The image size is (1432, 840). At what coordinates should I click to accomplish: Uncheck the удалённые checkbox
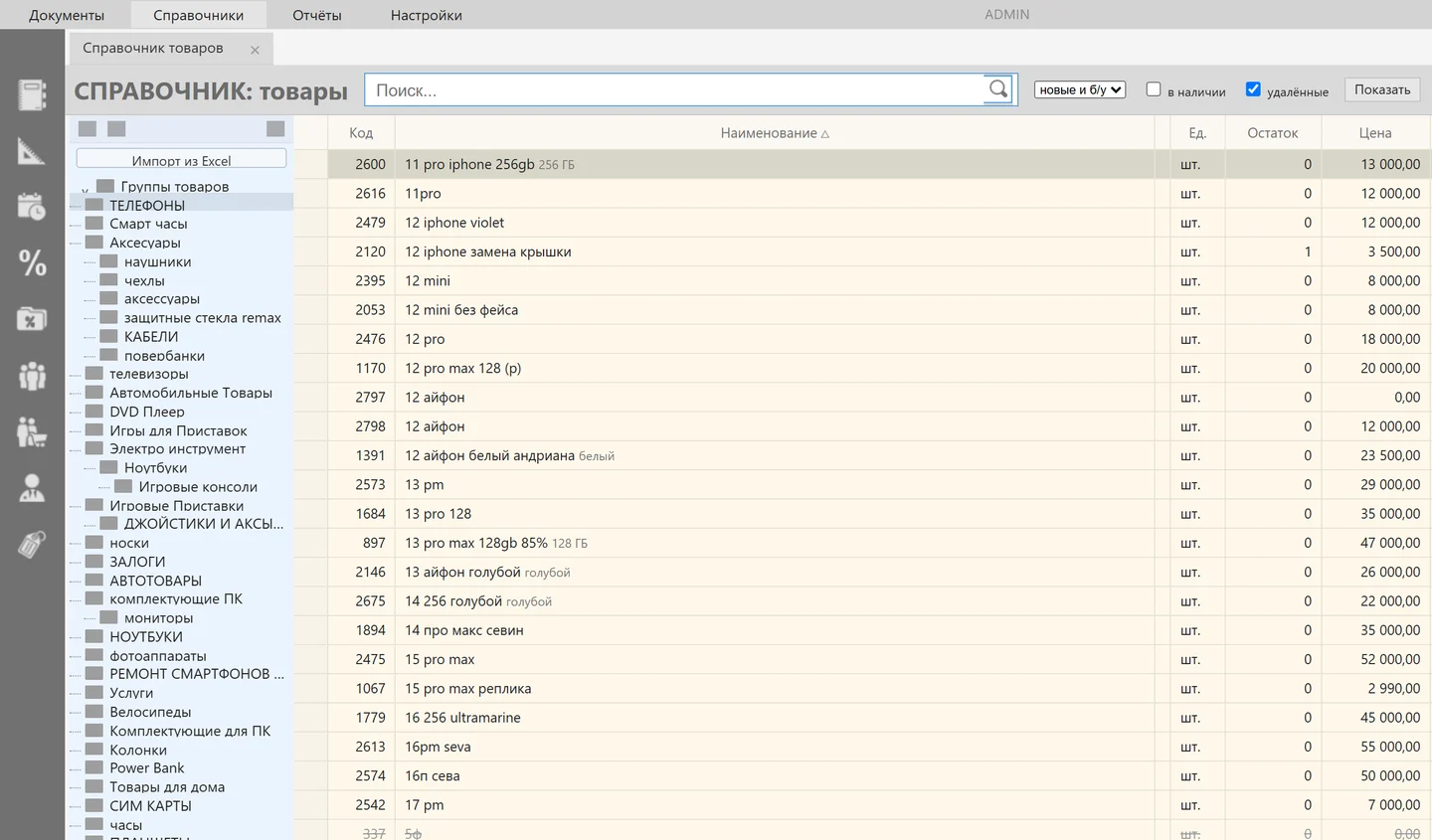[1253, 89]
